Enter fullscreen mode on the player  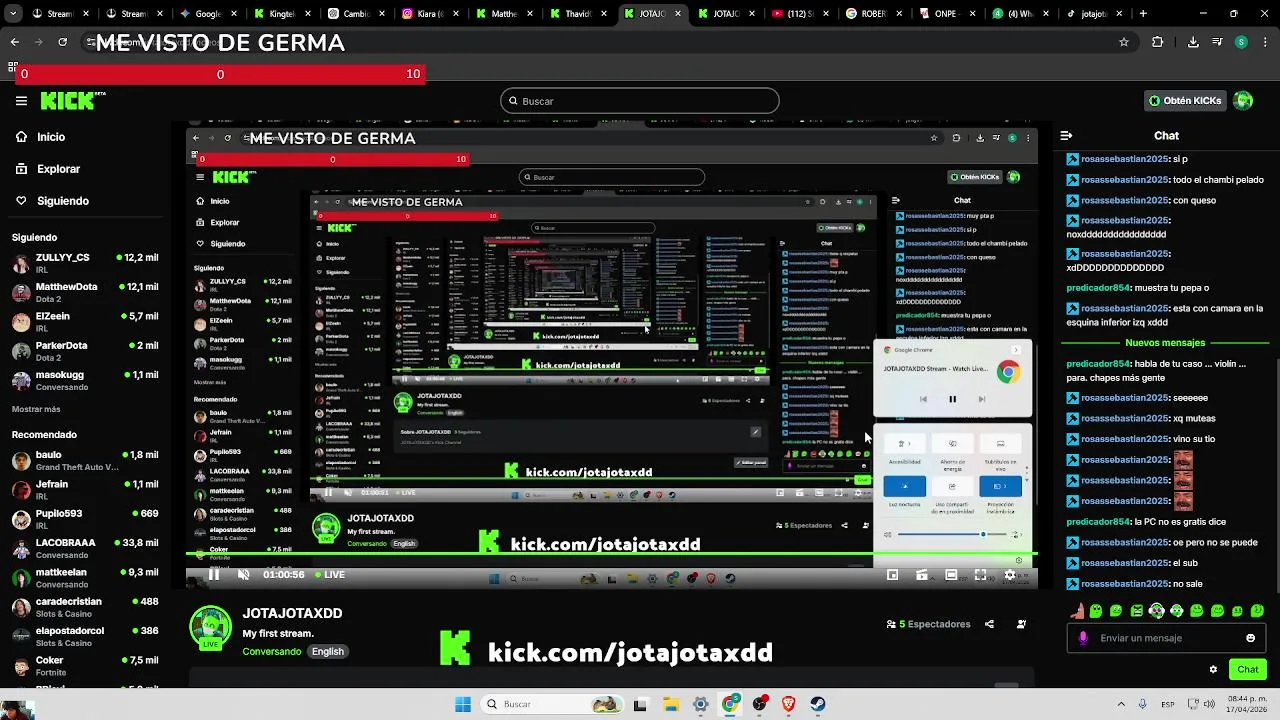pyautogui.click(x=980, y=575)
